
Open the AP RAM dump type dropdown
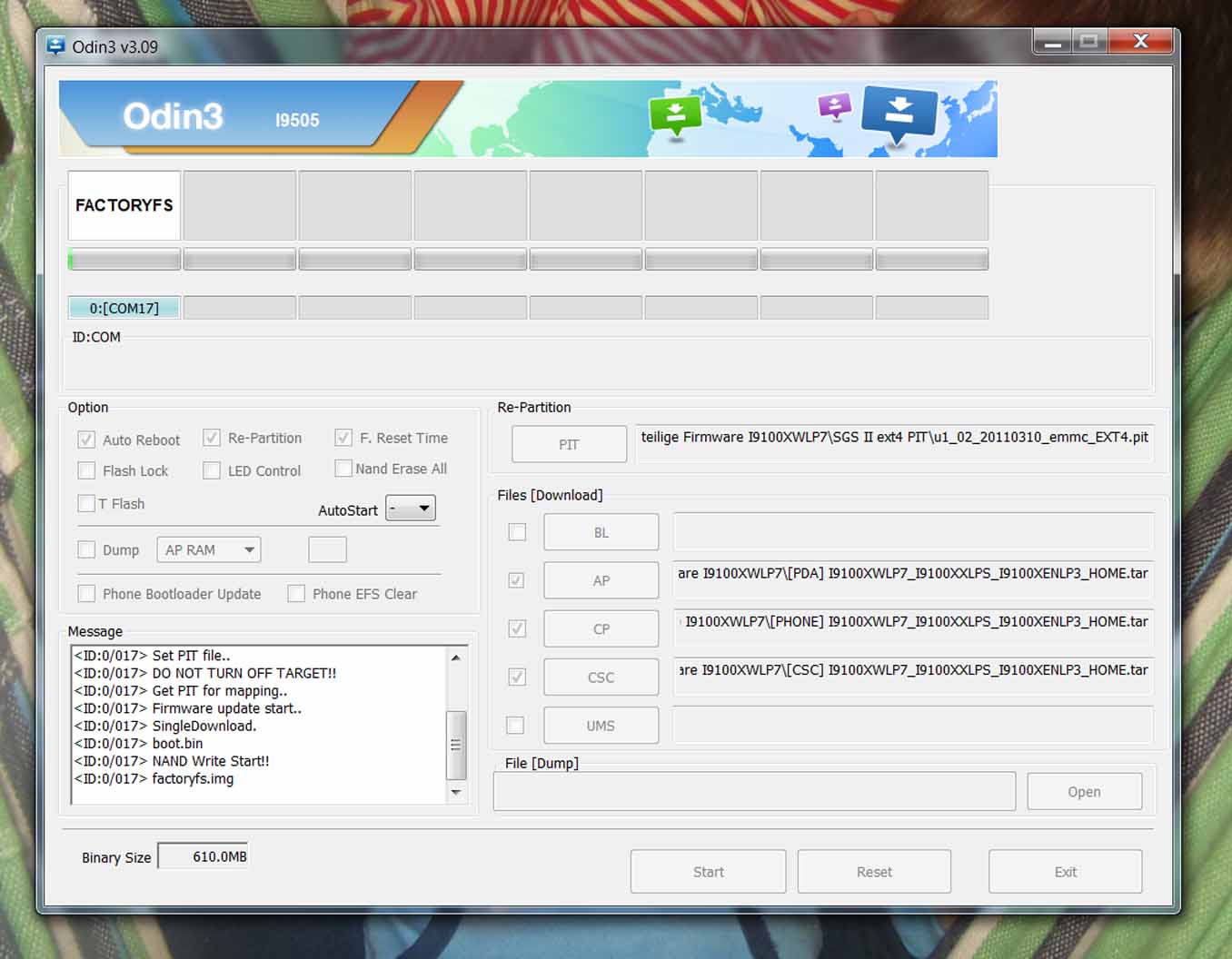click(209, 549)
